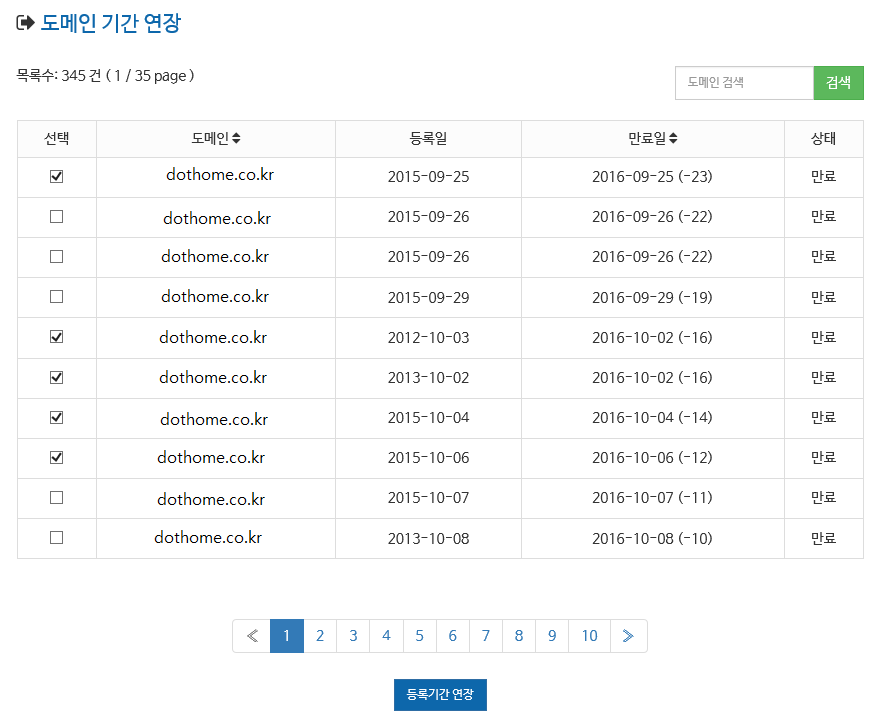Screen dimensions: 876x721
Task: Sort by the 도메인 column sort arrows
Action: pos(236,138)
